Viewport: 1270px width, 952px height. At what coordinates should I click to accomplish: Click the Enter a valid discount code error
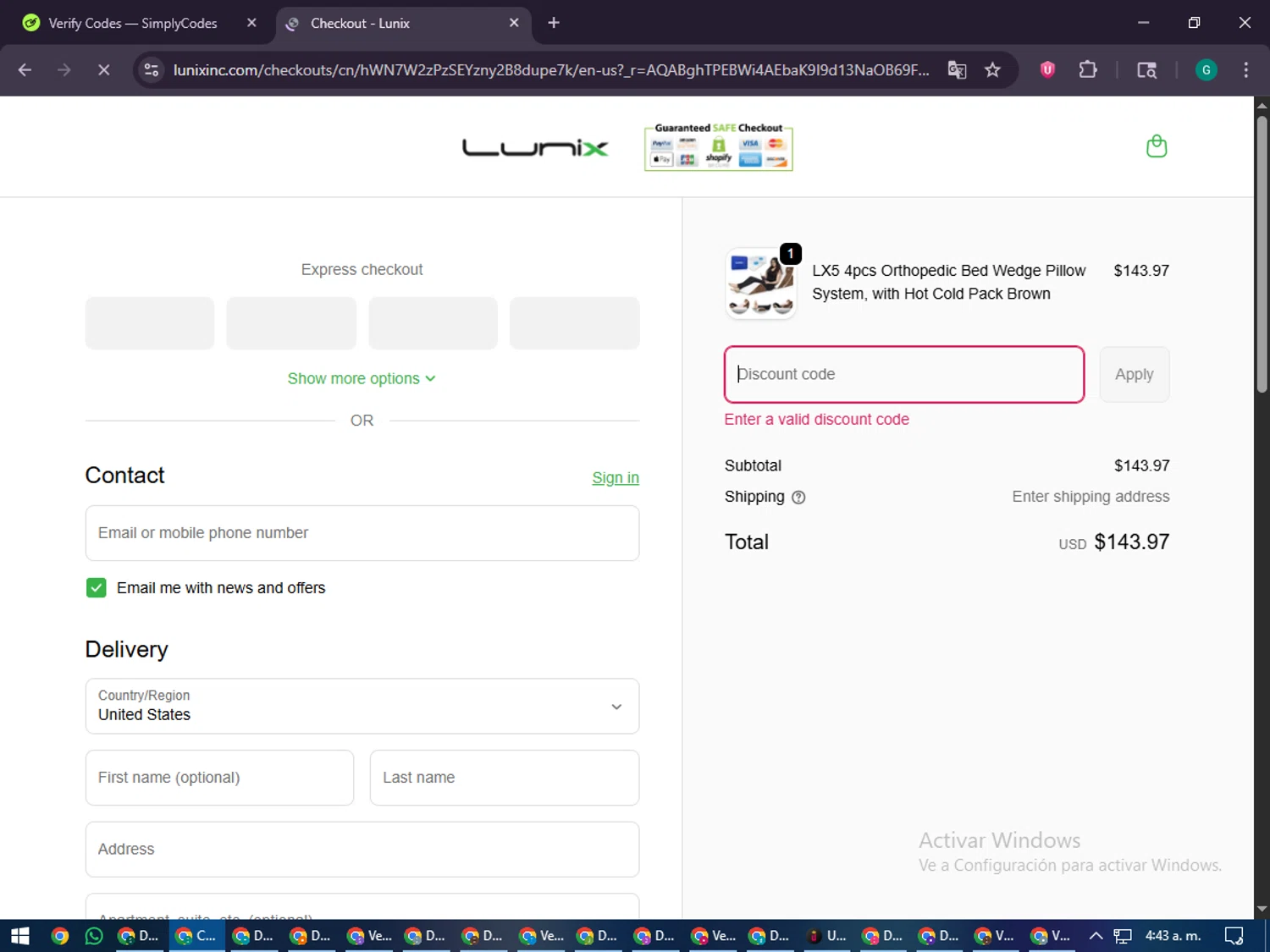tap(816, 420)
